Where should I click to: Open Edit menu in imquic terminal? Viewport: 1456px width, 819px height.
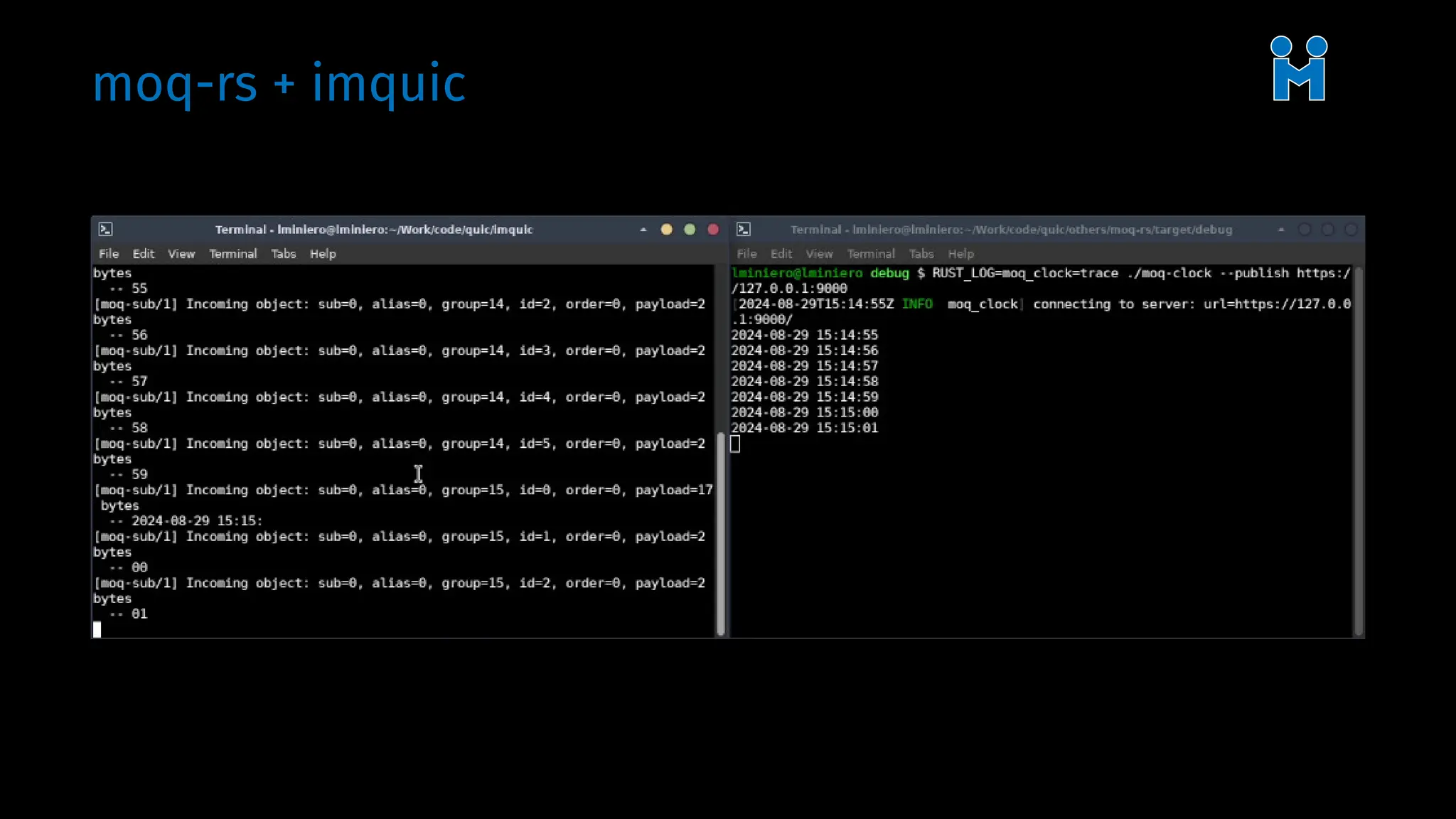pyautogui.click(x=143, y=254)
